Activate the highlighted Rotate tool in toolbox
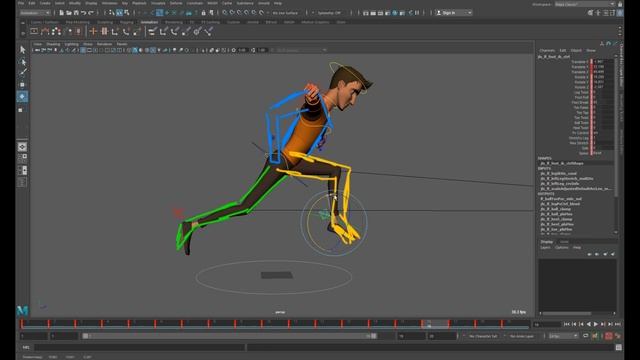640x360 pixels. (22, 96)
